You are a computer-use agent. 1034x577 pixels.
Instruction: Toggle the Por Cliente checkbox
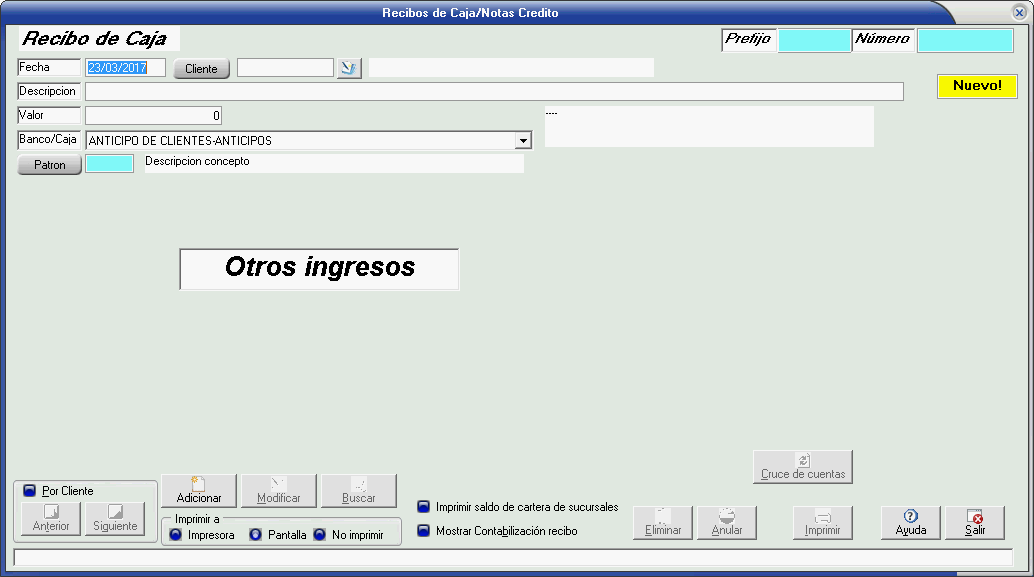click(29, 491)
